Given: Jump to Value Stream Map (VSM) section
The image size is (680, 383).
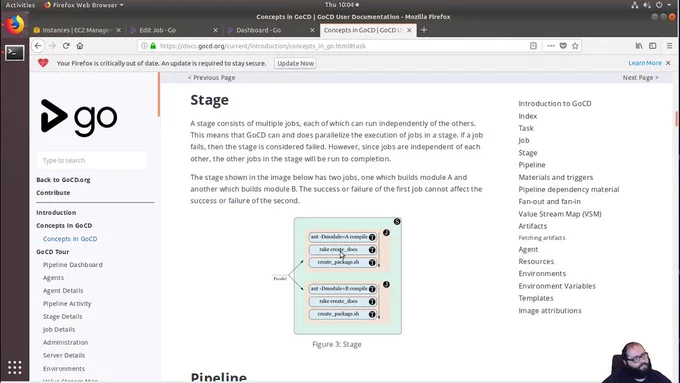Looking at the screenshot, I should pos(560,214).
